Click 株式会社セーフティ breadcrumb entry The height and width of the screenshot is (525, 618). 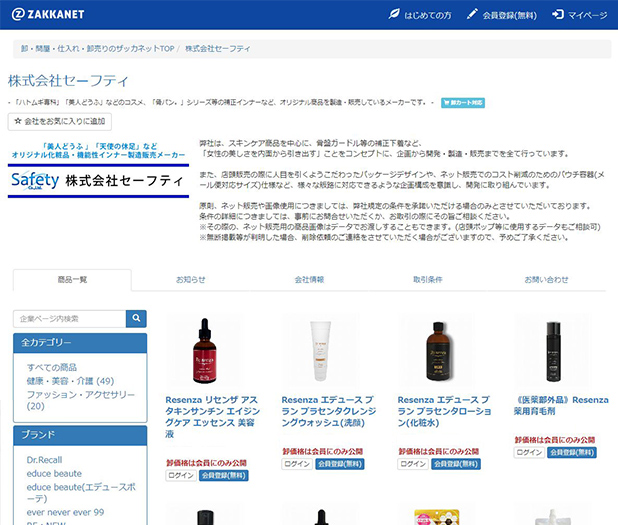point(218,48)
